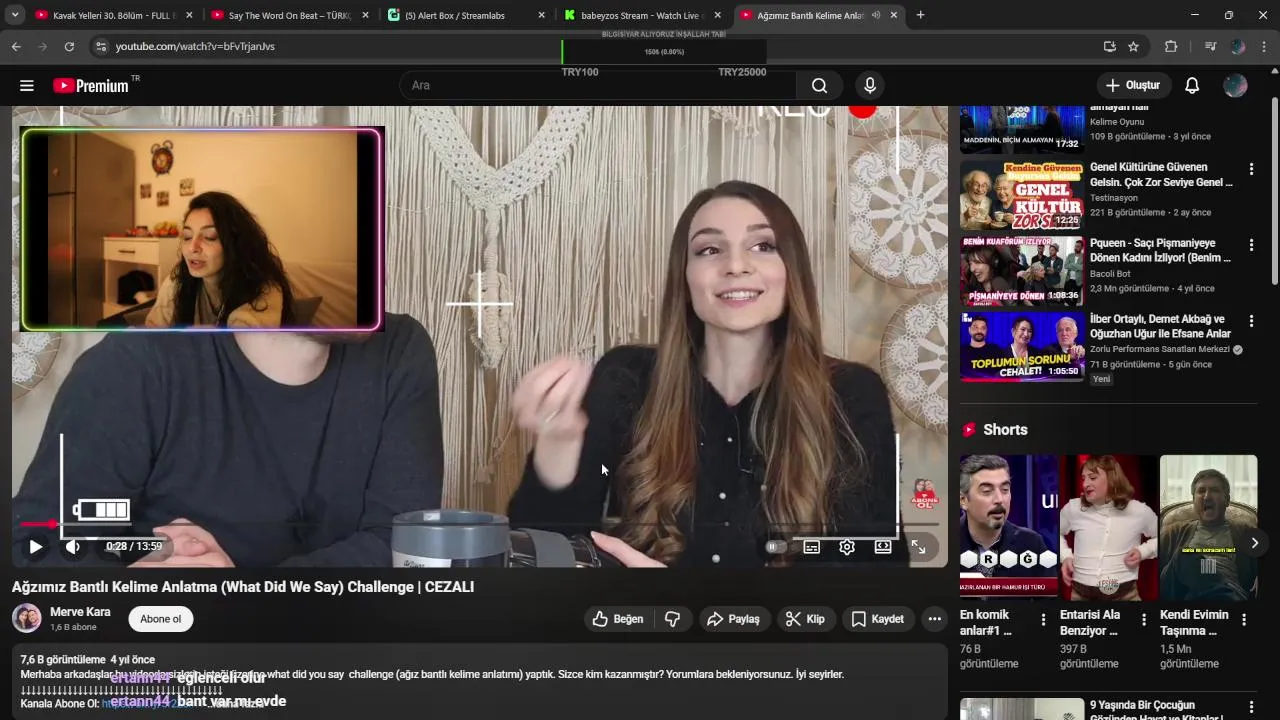Open media controls icon in toolbar

[1210, 46]
